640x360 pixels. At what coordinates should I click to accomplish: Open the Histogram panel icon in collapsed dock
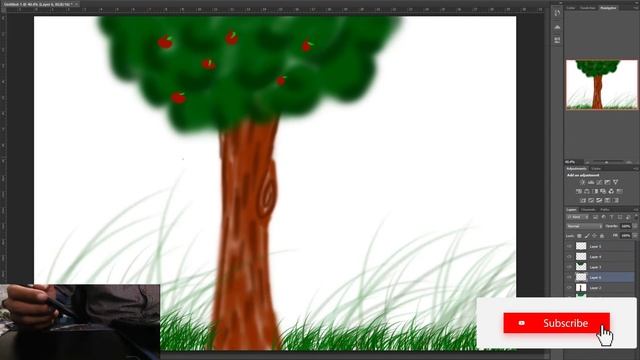pos(557,27)
